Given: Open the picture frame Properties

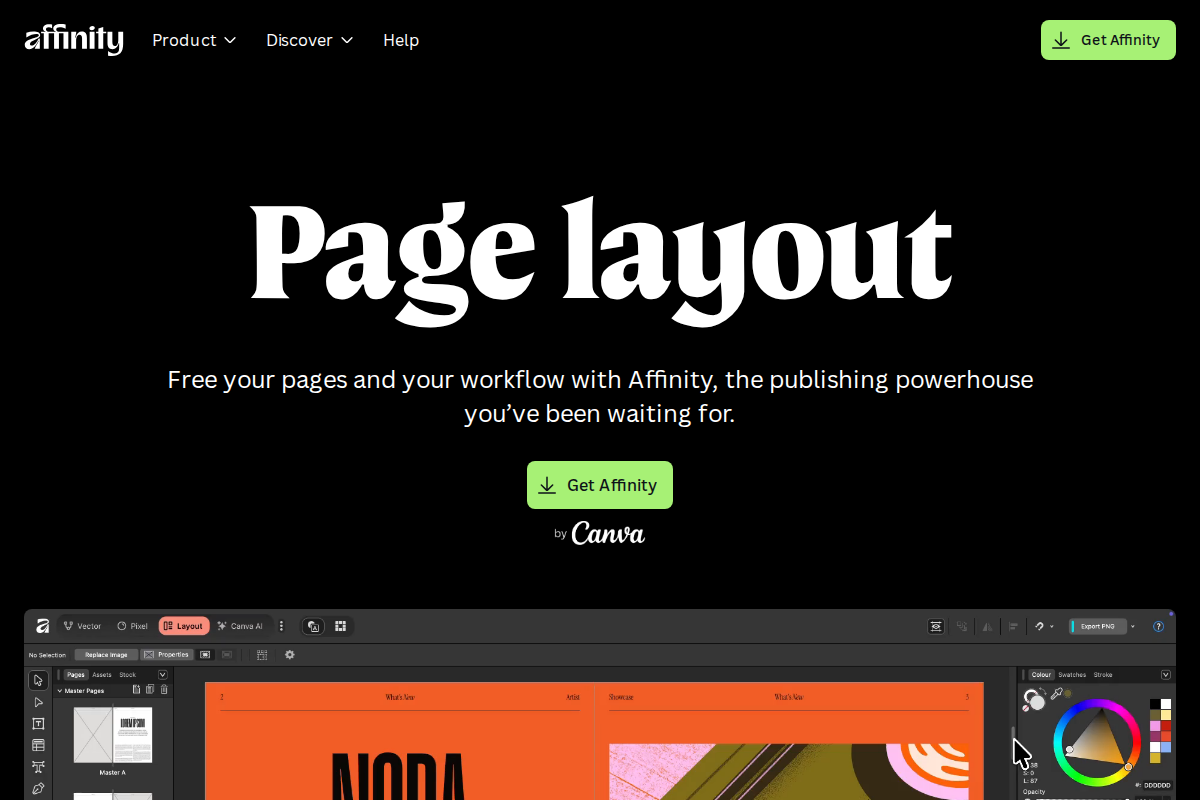Looking at the screenshot, I should tap(166, 655).
